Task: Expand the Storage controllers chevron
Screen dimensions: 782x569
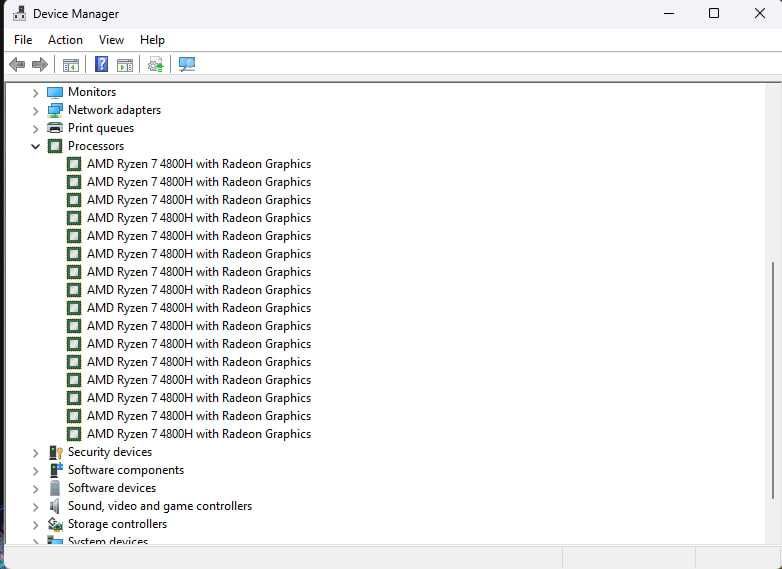Action: [35, 525]
